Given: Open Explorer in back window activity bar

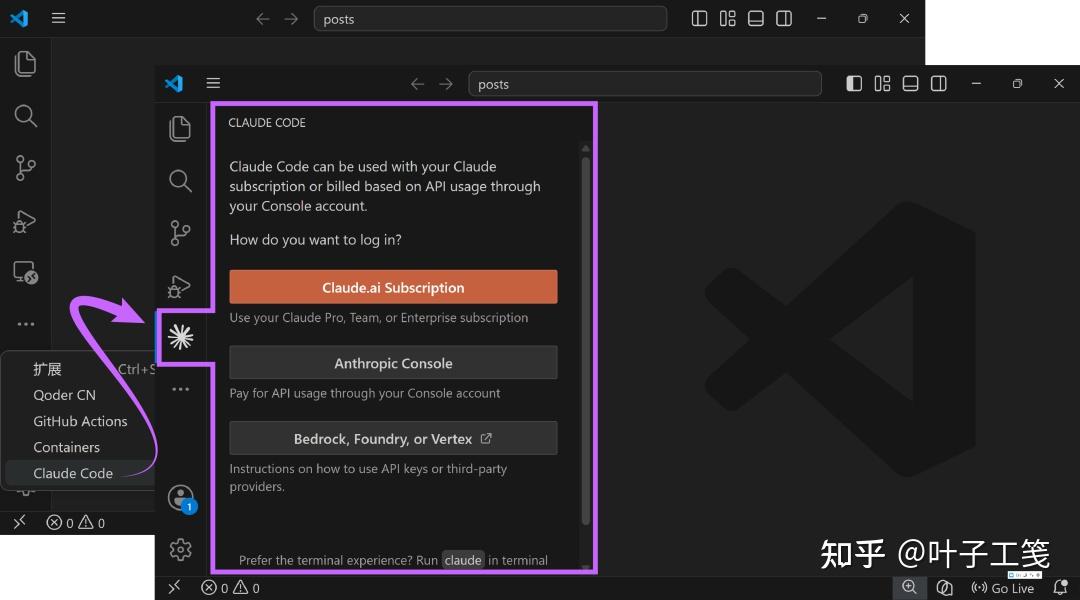Looking at the screenshot, I should click(x=25, y=64).
